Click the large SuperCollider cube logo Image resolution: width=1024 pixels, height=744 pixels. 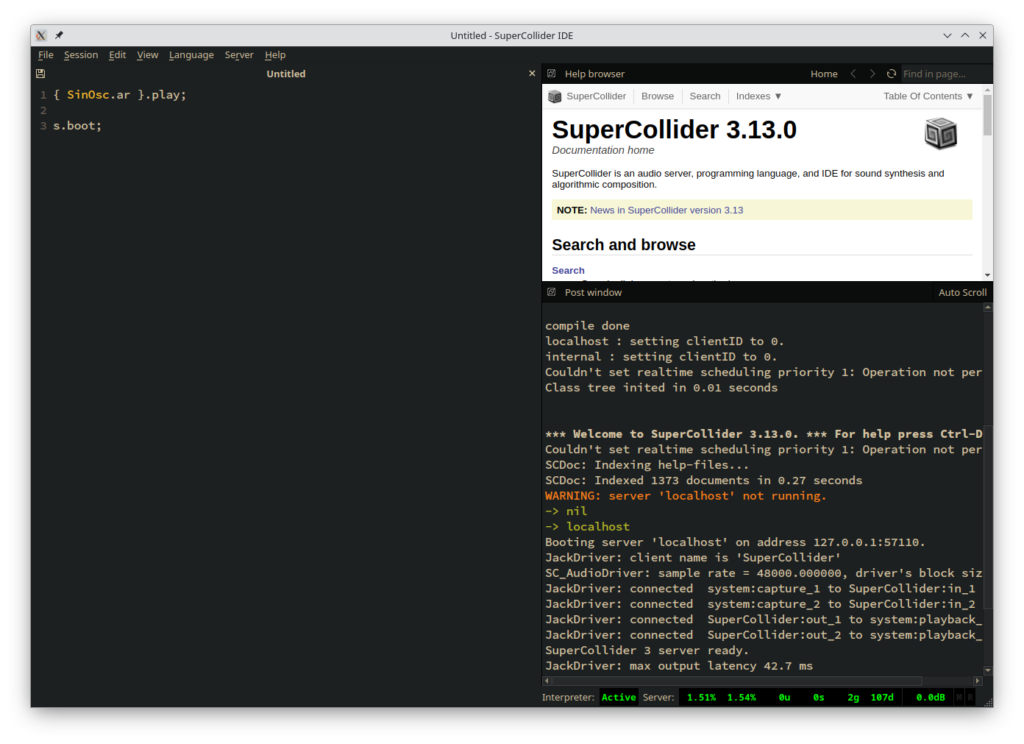click(940, 133)
